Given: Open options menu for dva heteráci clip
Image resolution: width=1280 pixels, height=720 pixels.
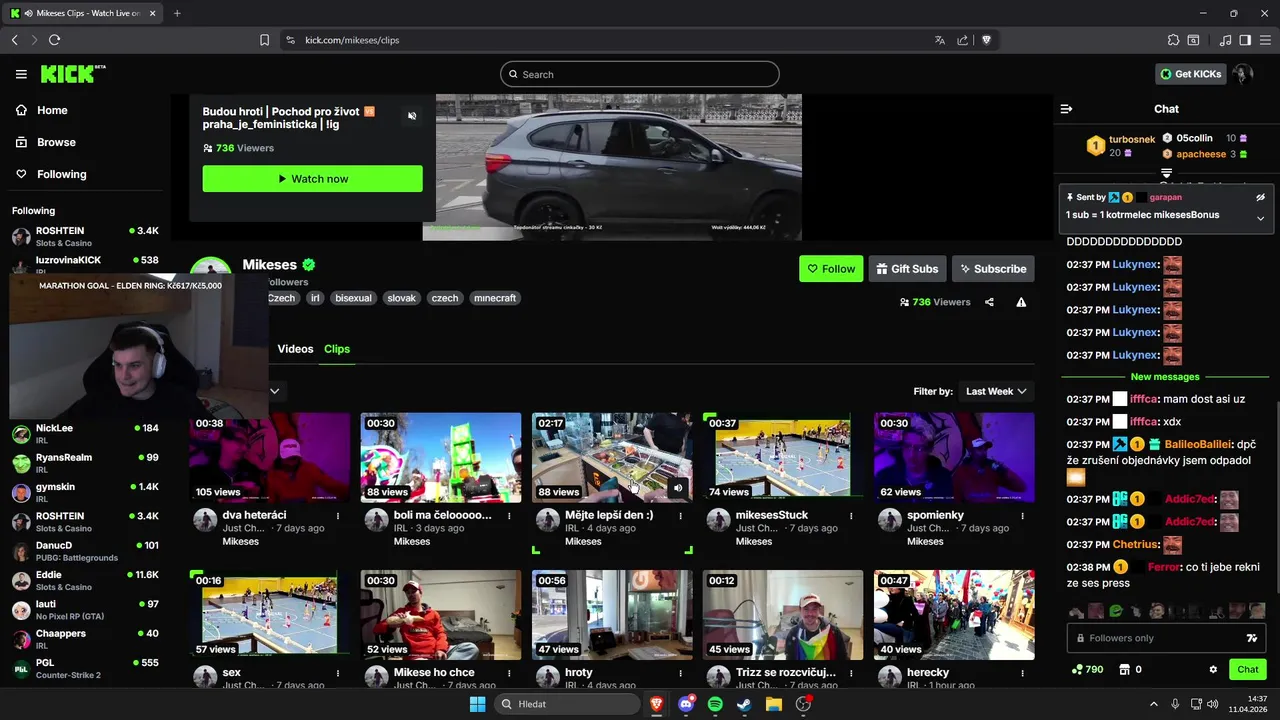Looking at the screenshot, I should click(338, 516).
